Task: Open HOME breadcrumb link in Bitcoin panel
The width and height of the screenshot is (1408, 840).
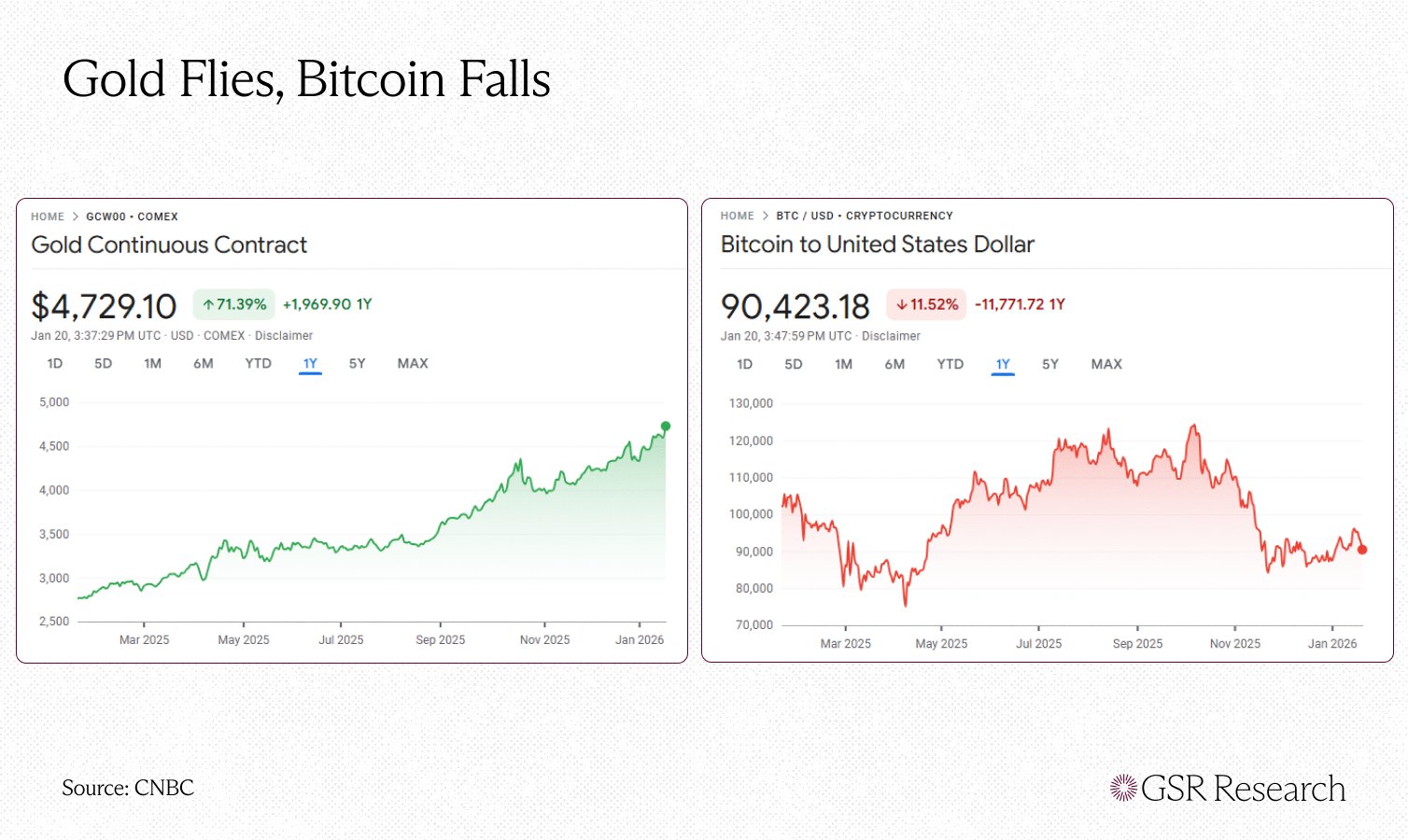Action: point(737,216)
